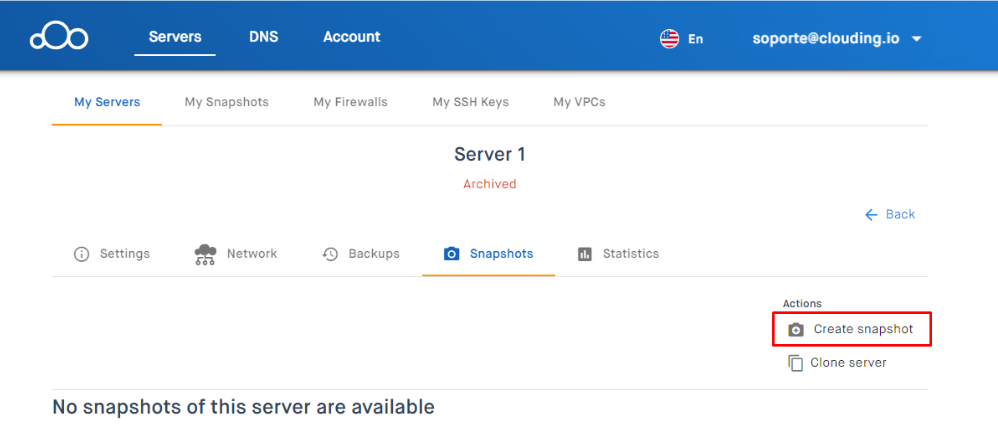Open the En language selector
The image size is (998, 445).
pos(695,39)
